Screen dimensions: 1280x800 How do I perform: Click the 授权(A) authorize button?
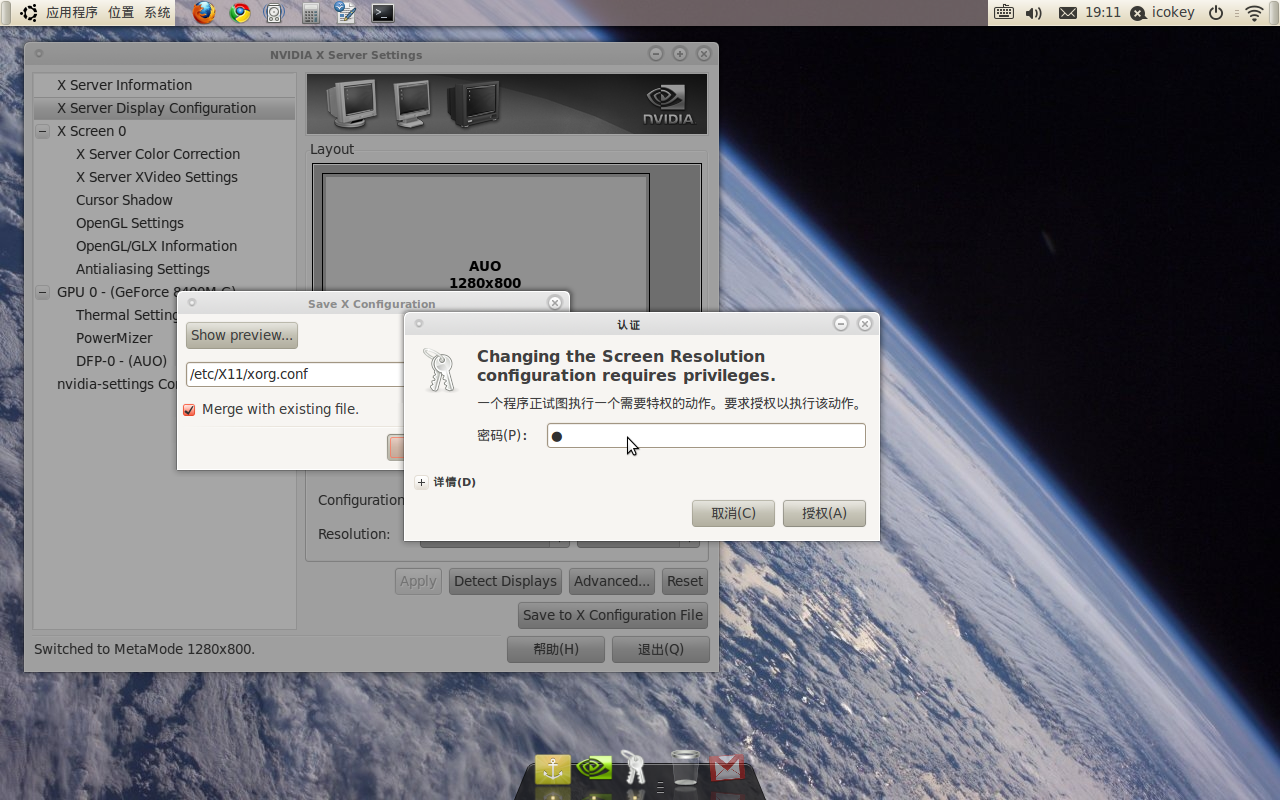click(824, 513)
